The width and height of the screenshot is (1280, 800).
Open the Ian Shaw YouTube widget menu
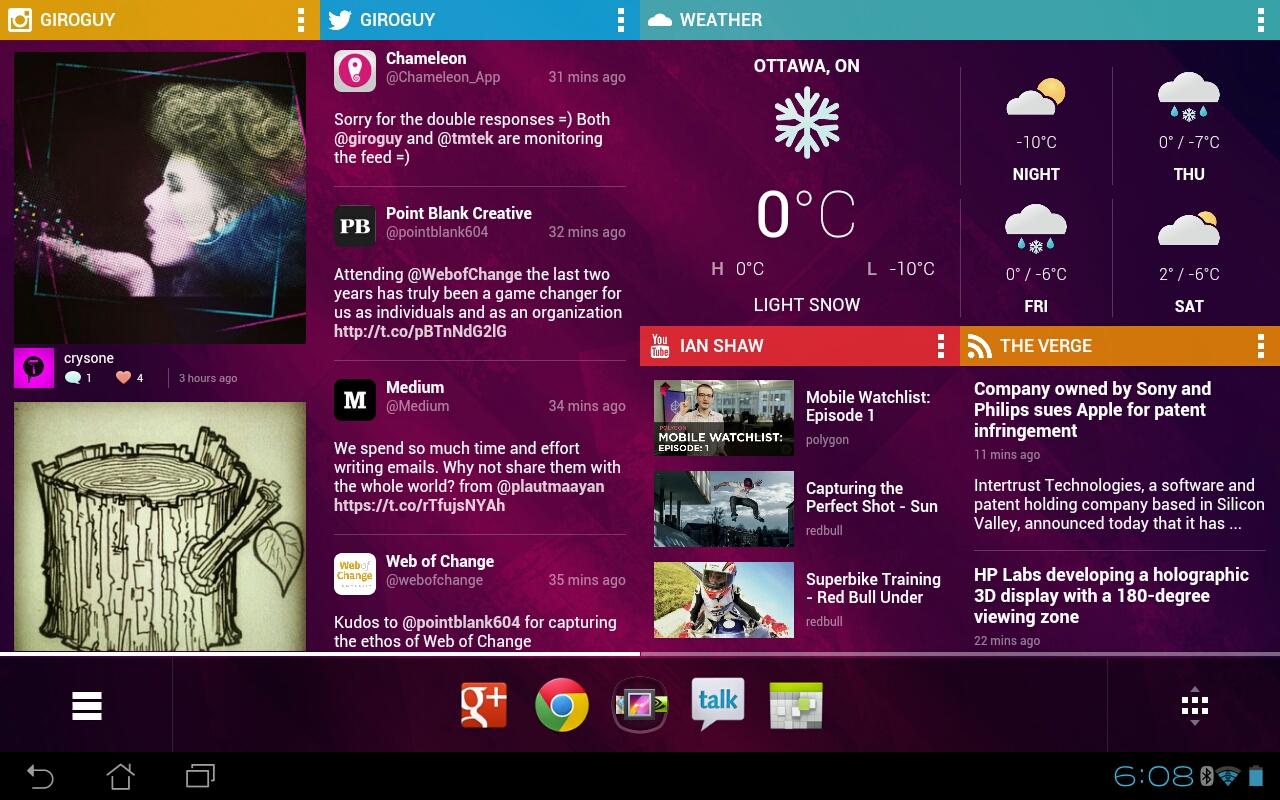point(940,346)
